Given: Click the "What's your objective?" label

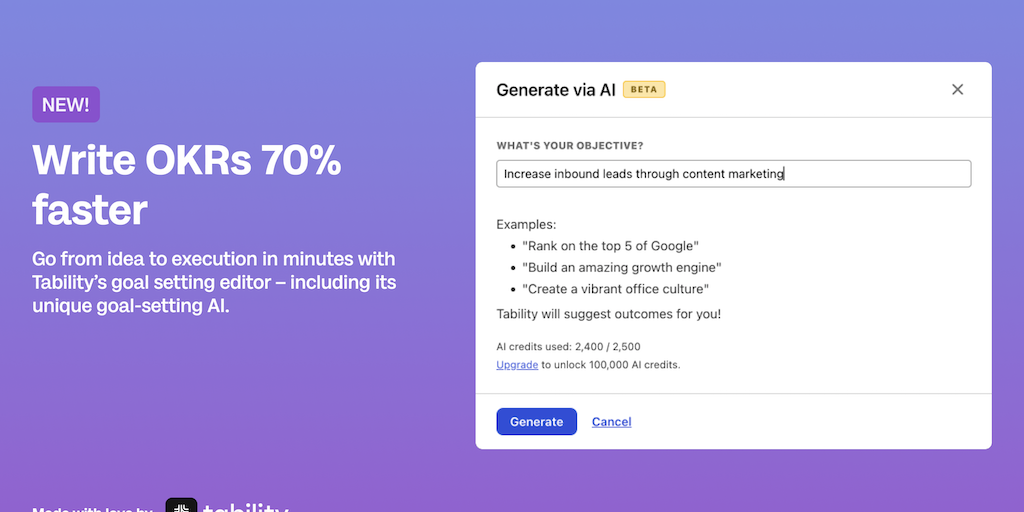Looking at the screenshot, I should [x=570, y=146].
